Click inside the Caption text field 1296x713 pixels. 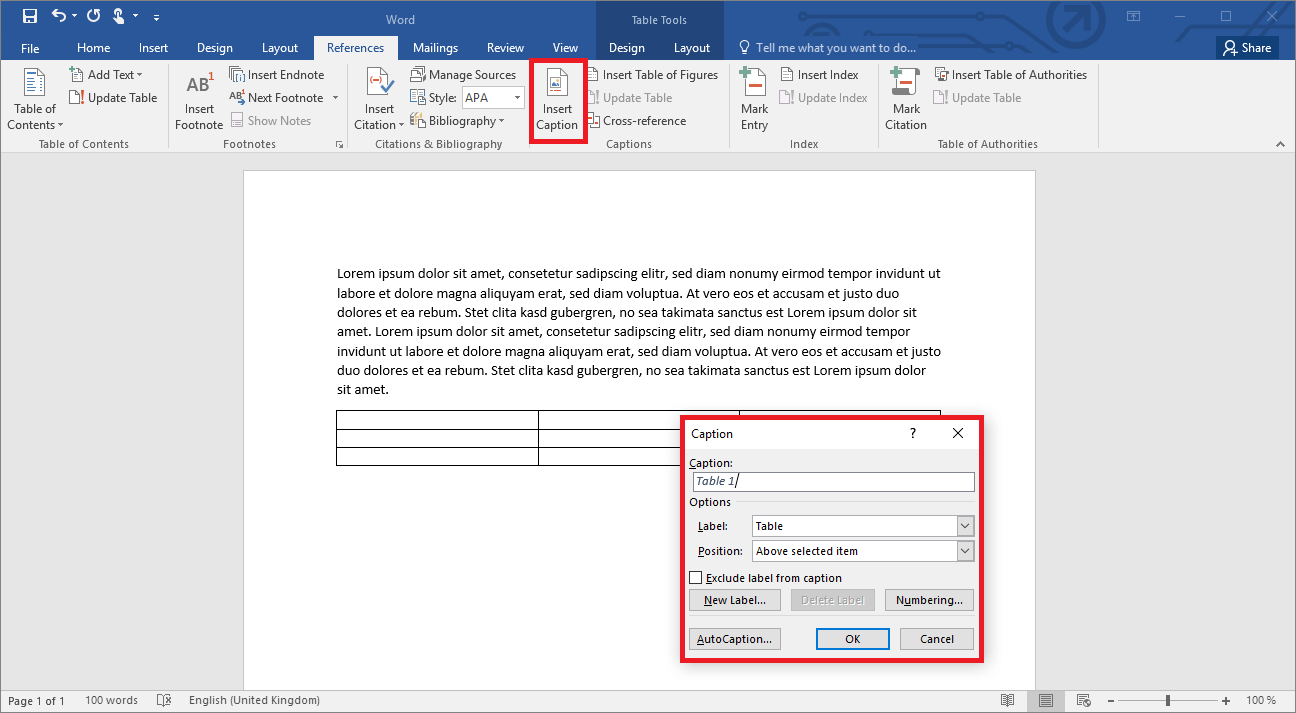click(833, 481)
